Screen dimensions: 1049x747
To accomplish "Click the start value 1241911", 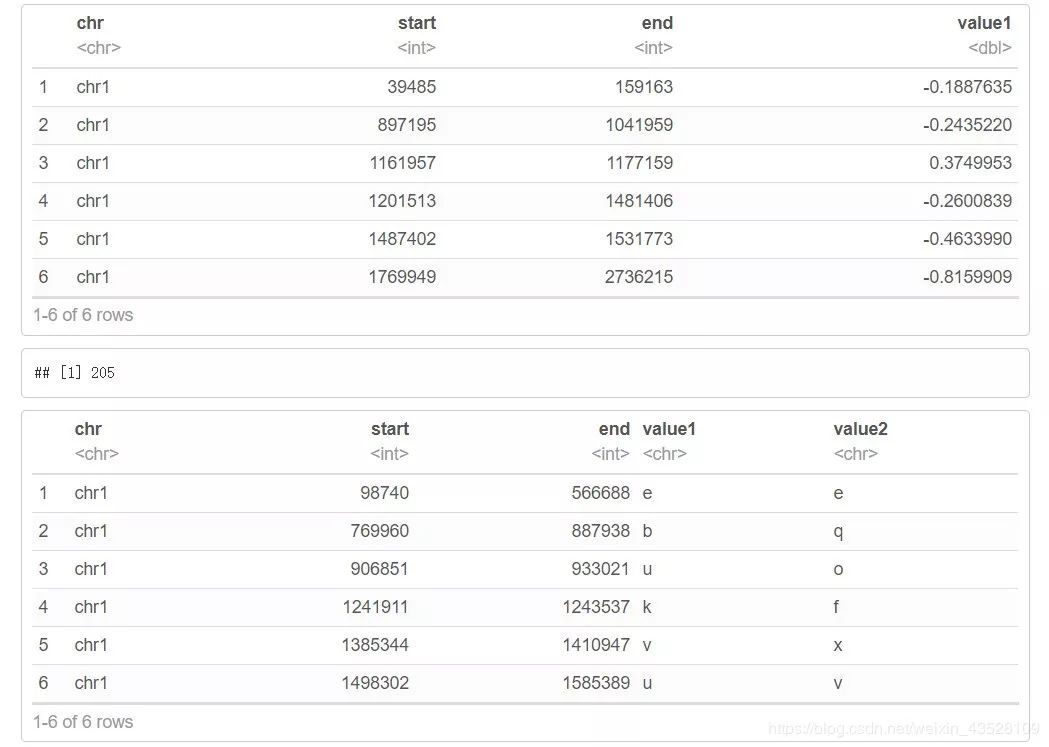I will coord(375,607).
